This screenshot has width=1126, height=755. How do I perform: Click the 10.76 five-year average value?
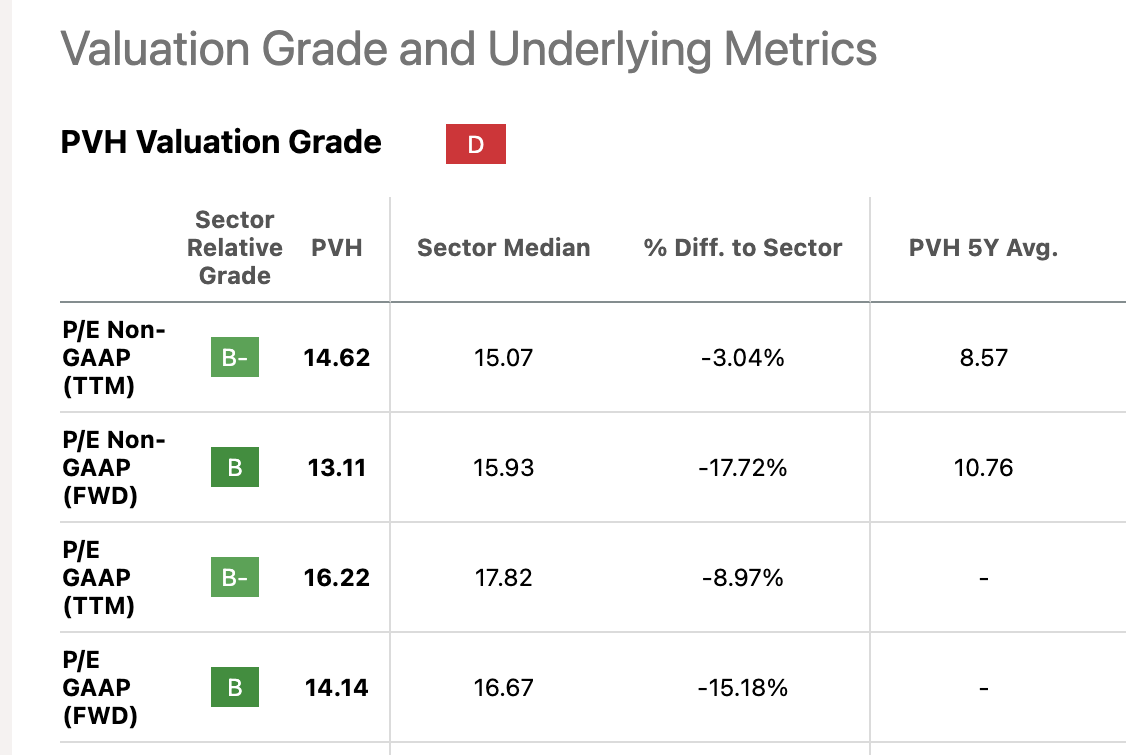point(983,468)
